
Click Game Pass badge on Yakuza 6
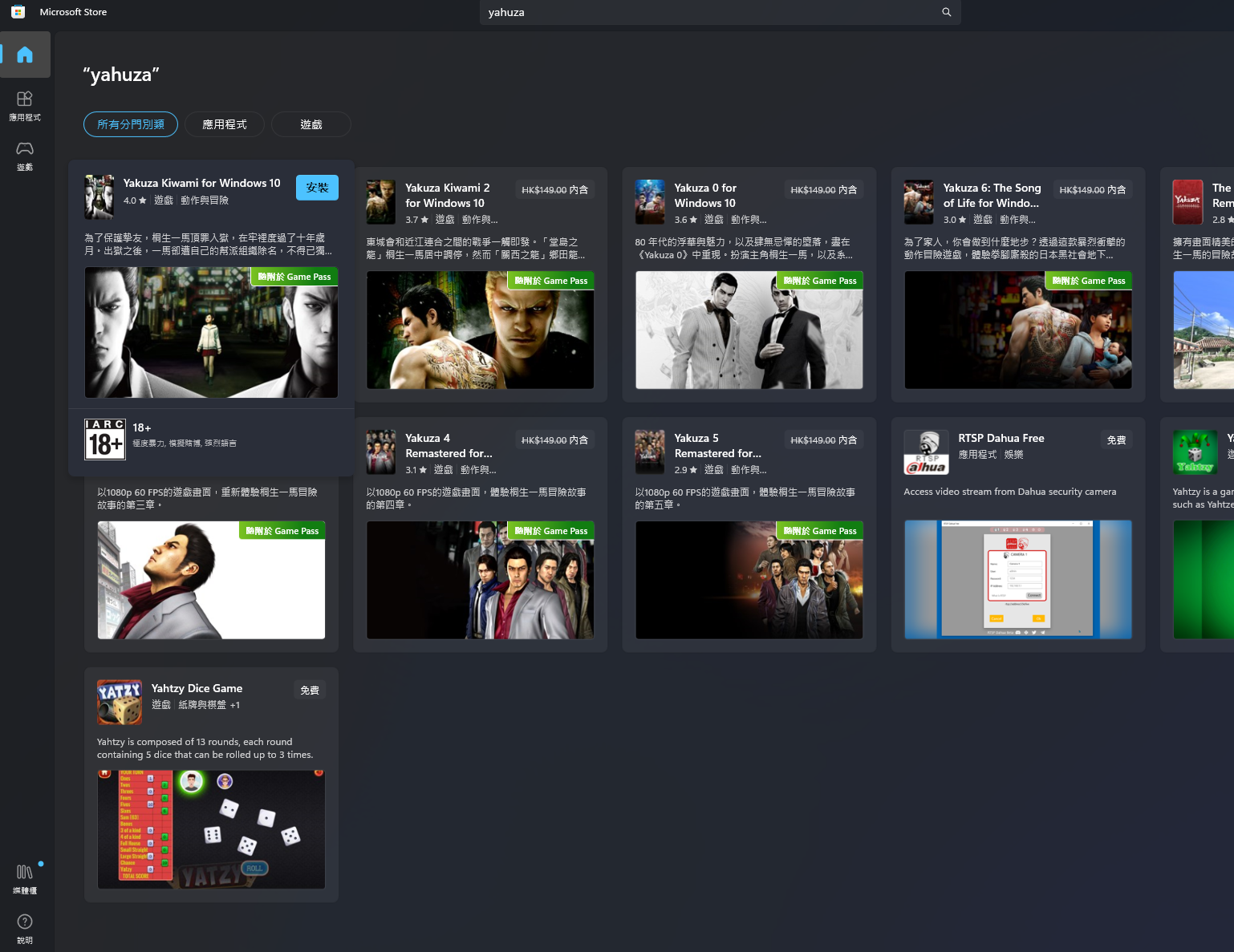pos(1089,281)
